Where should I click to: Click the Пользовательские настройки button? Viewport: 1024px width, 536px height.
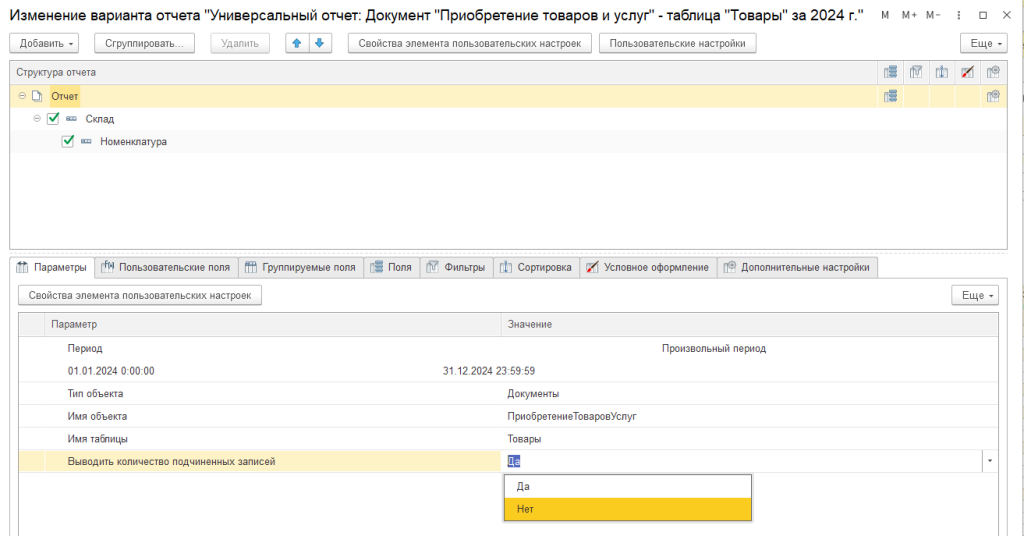(677, 43)
